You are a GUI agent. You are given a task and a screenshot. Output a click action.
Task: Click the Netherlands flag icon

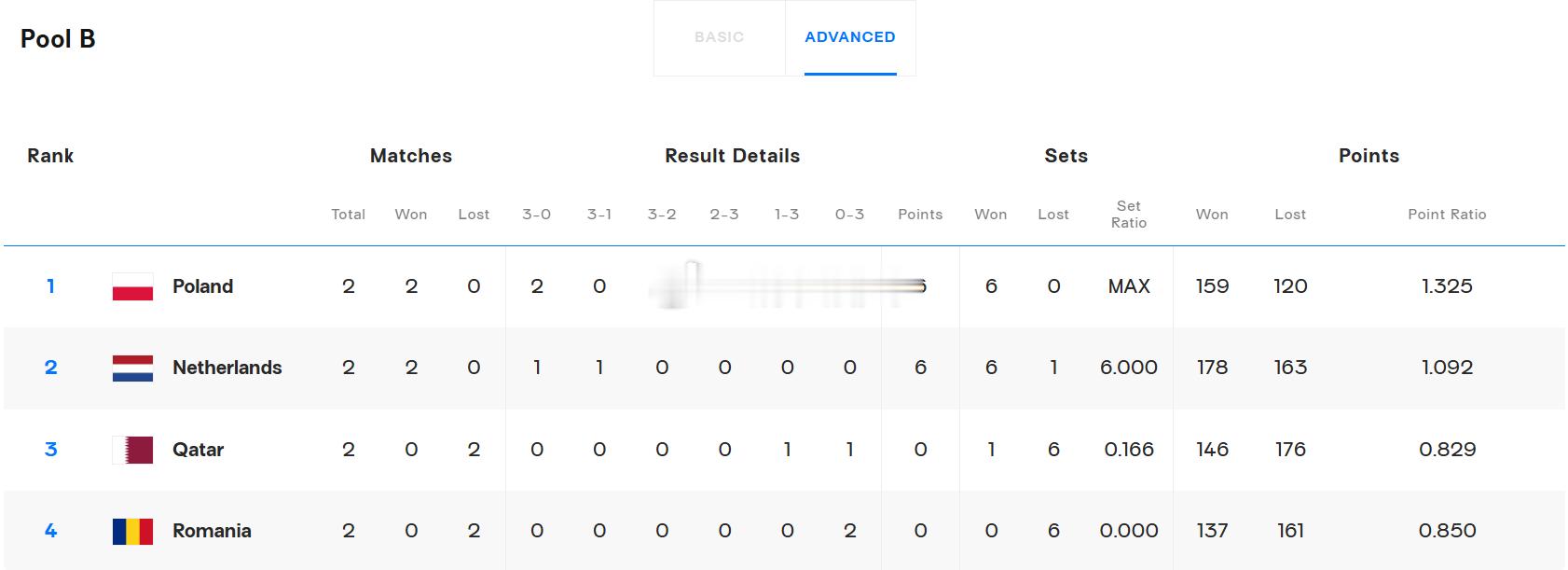point(132,368)
